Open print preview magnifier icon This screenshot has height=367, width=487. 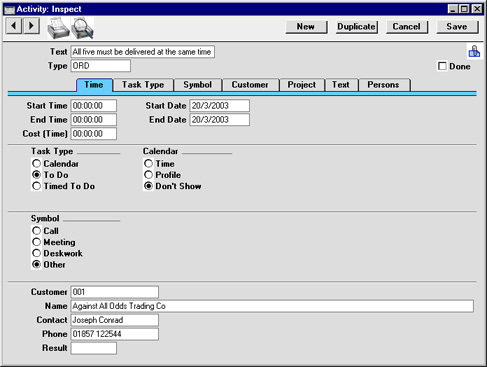82,28
